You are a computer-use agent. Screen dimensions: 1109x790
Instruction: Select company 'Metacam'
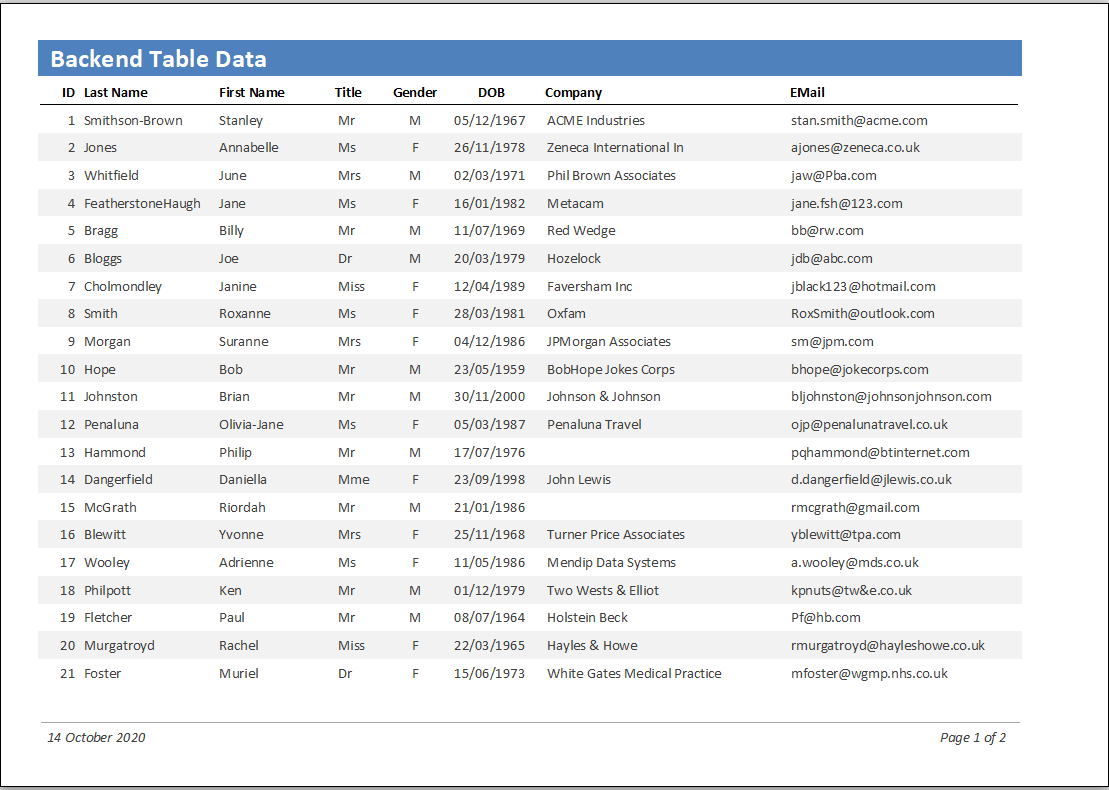pos(575,204)
